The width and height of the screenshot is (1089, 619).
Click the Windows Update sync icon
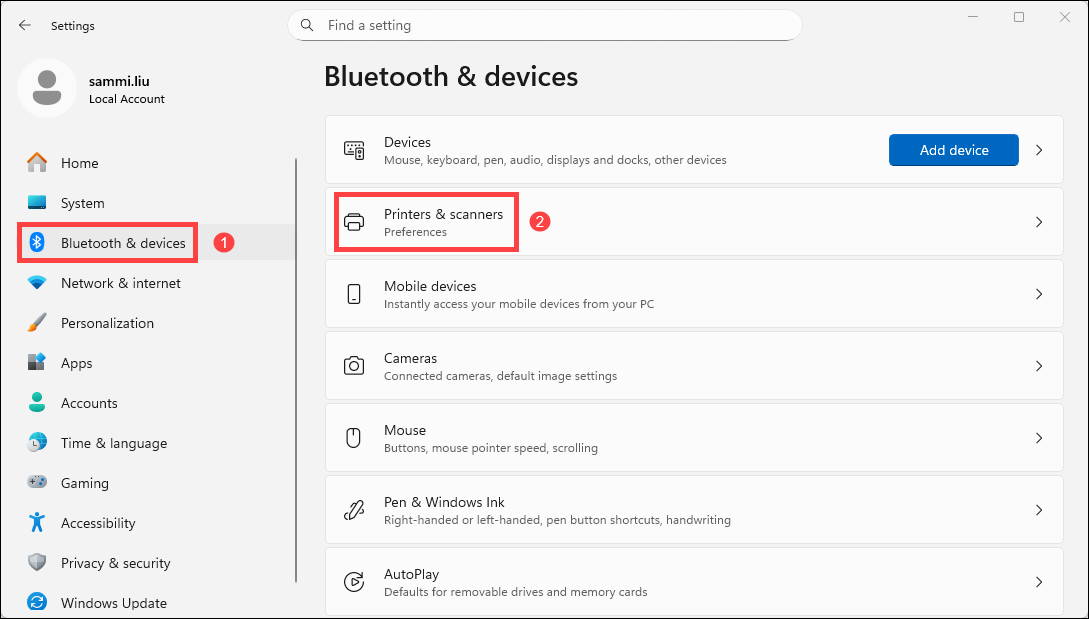[37, 603]
